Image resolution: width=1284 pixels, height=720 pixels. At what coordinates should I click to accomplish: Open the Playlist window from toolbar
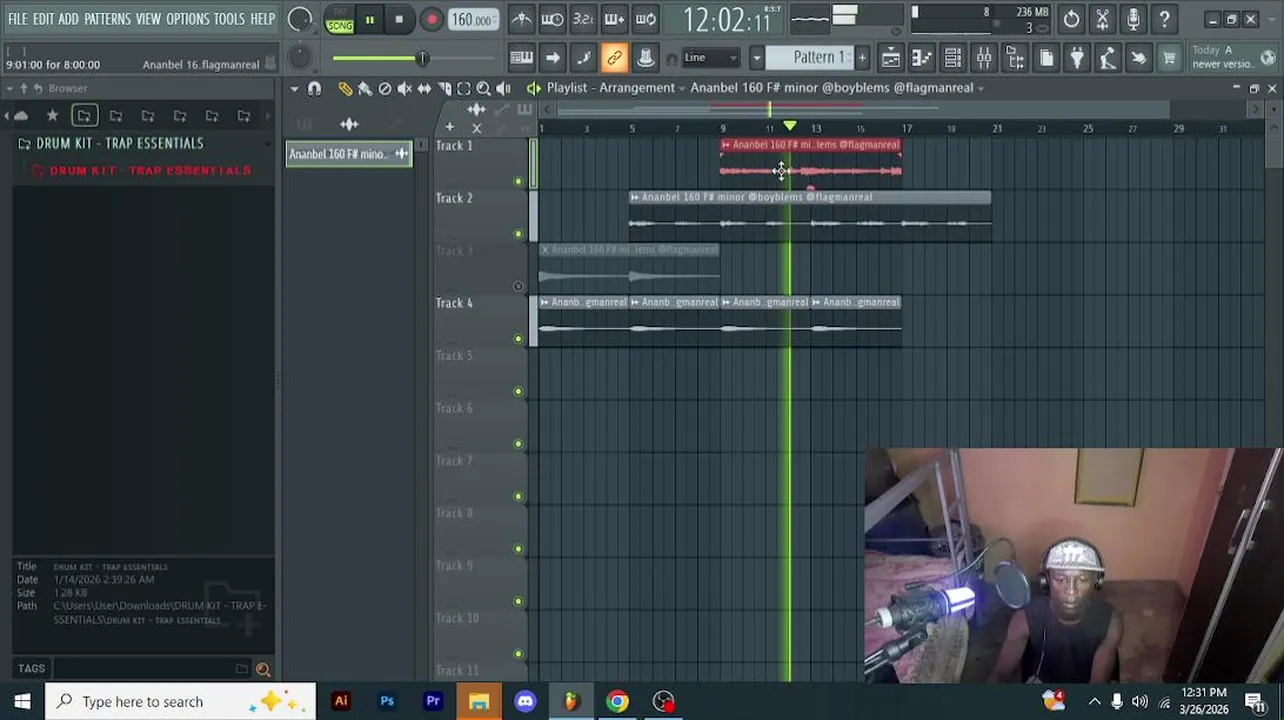[890, 58]
